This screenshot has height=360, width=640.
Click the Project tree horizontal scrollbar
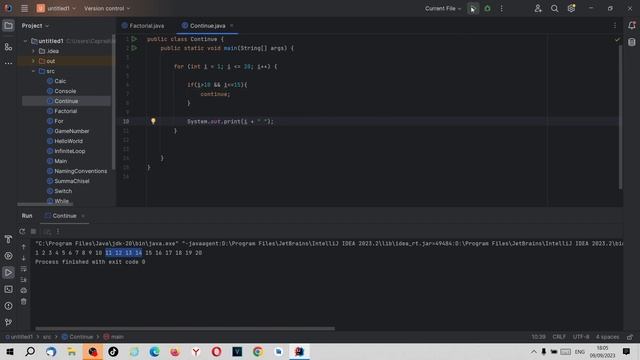coord(45,204)
